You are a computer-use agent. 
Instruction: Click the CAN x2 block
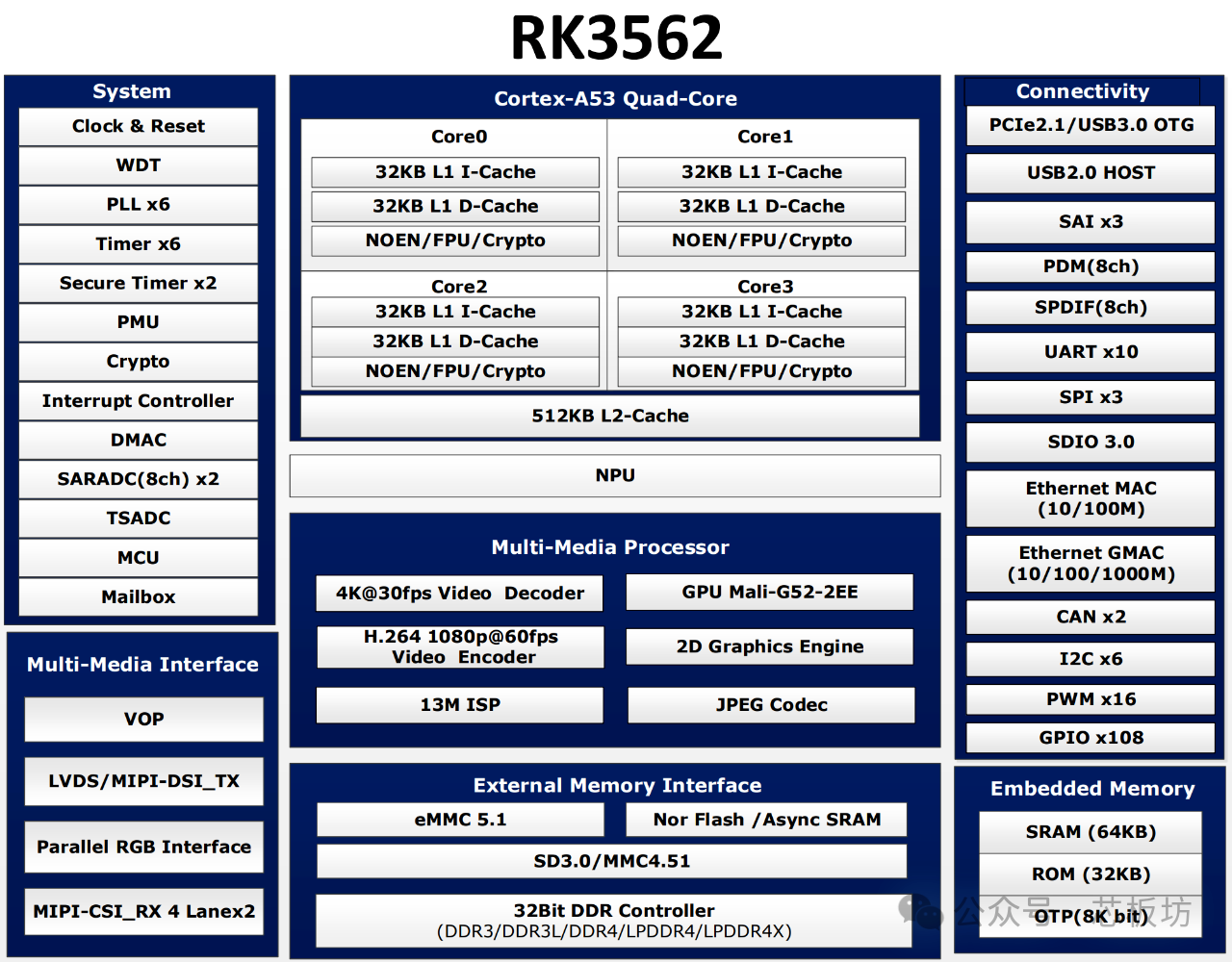click(1091, 617)
